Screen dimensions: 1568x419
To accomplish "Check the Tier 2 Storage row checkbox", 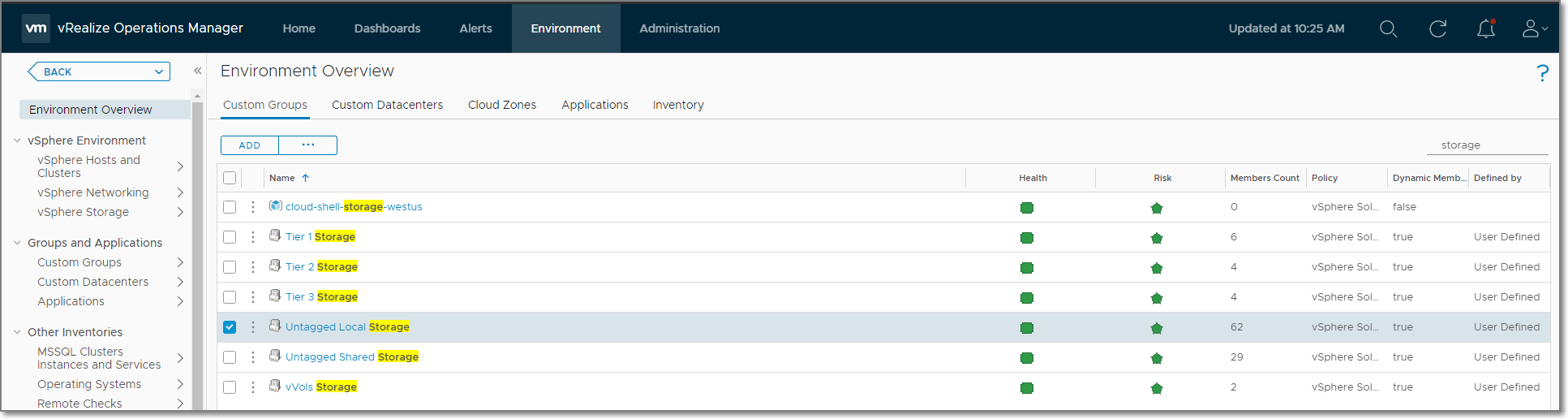I will 230,267.
